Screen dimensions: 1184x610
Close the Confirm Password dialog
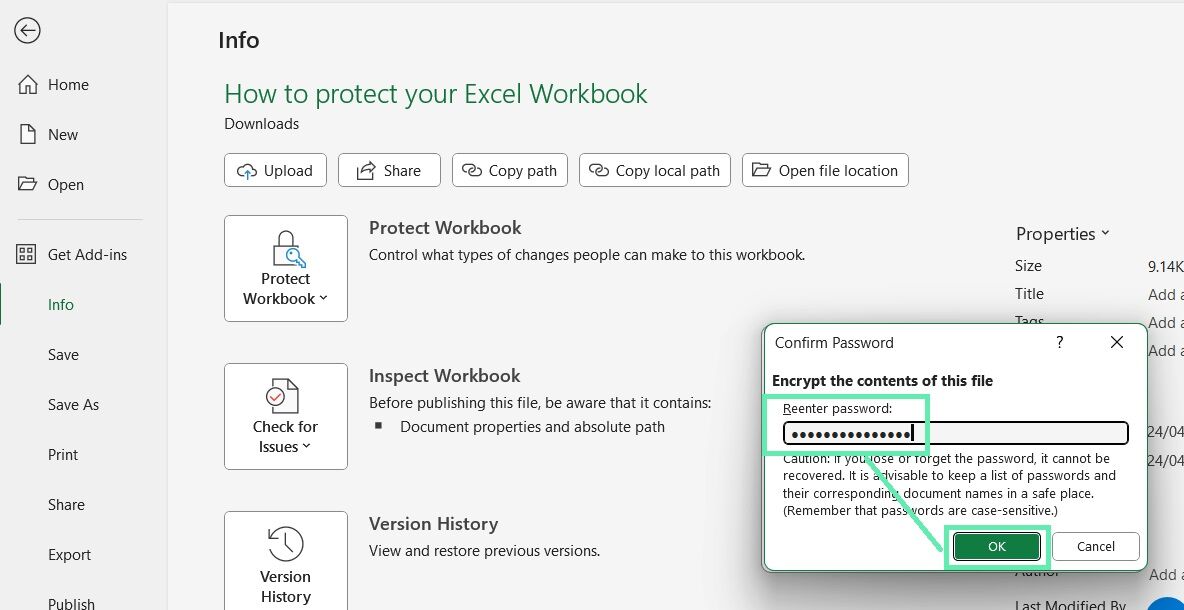pos(1117,342)
